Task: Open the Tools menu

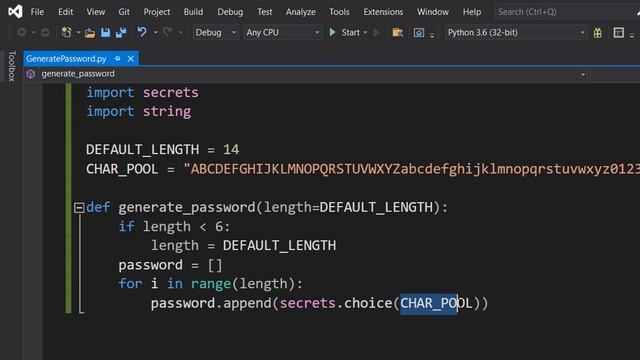Action: tap(340, 12)
